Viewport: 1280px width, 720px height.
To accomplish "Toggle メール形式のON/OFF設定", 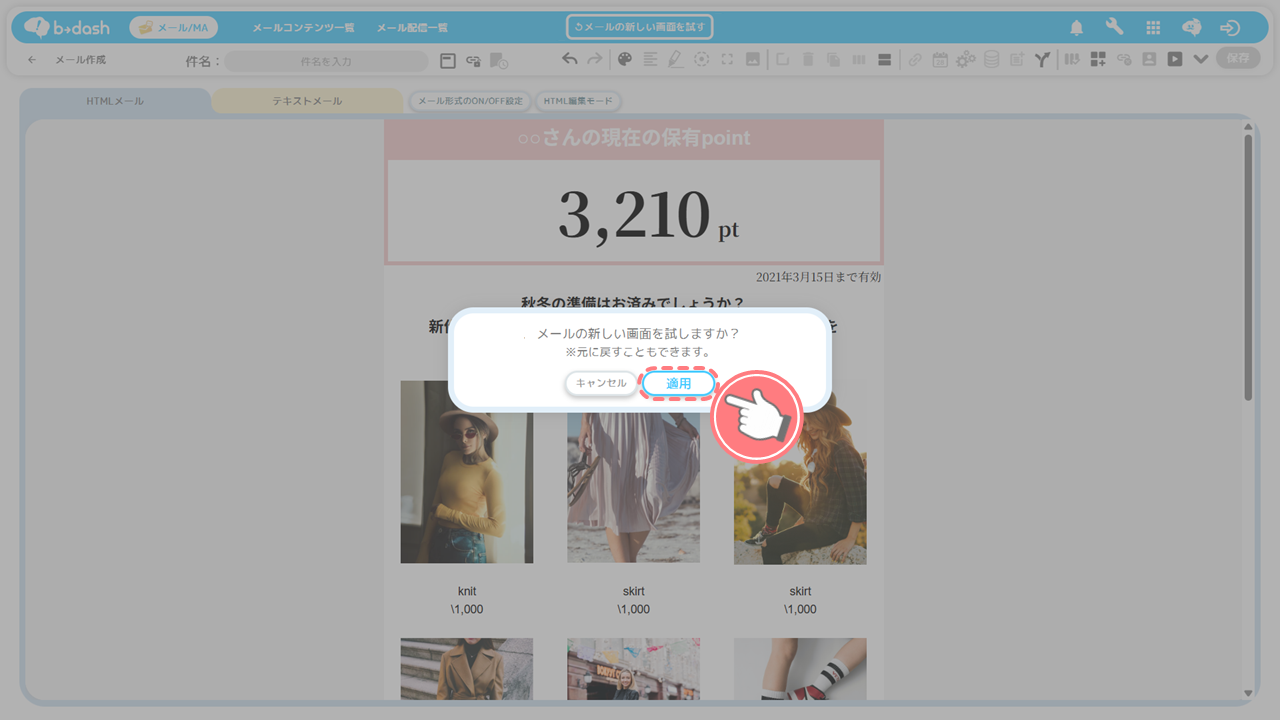I will click(x=470, y=101).
